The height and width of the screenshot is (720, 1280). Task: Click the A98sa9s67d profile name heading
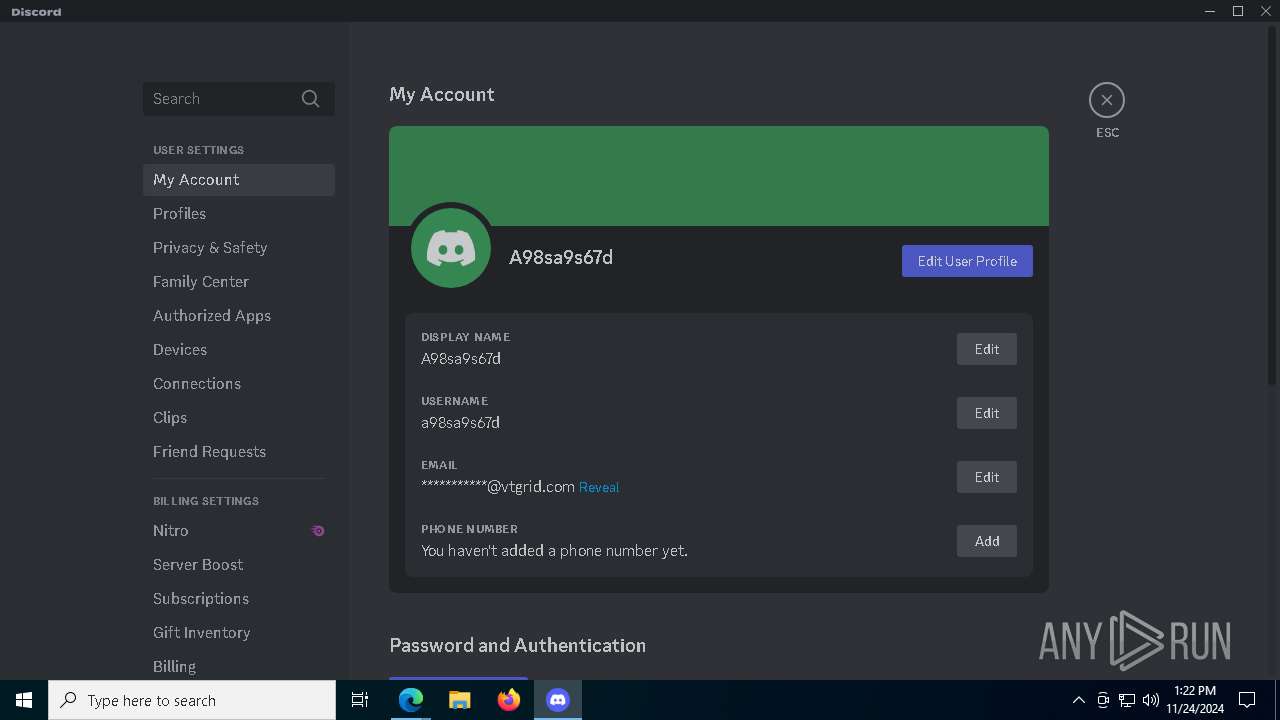point(561,258)
